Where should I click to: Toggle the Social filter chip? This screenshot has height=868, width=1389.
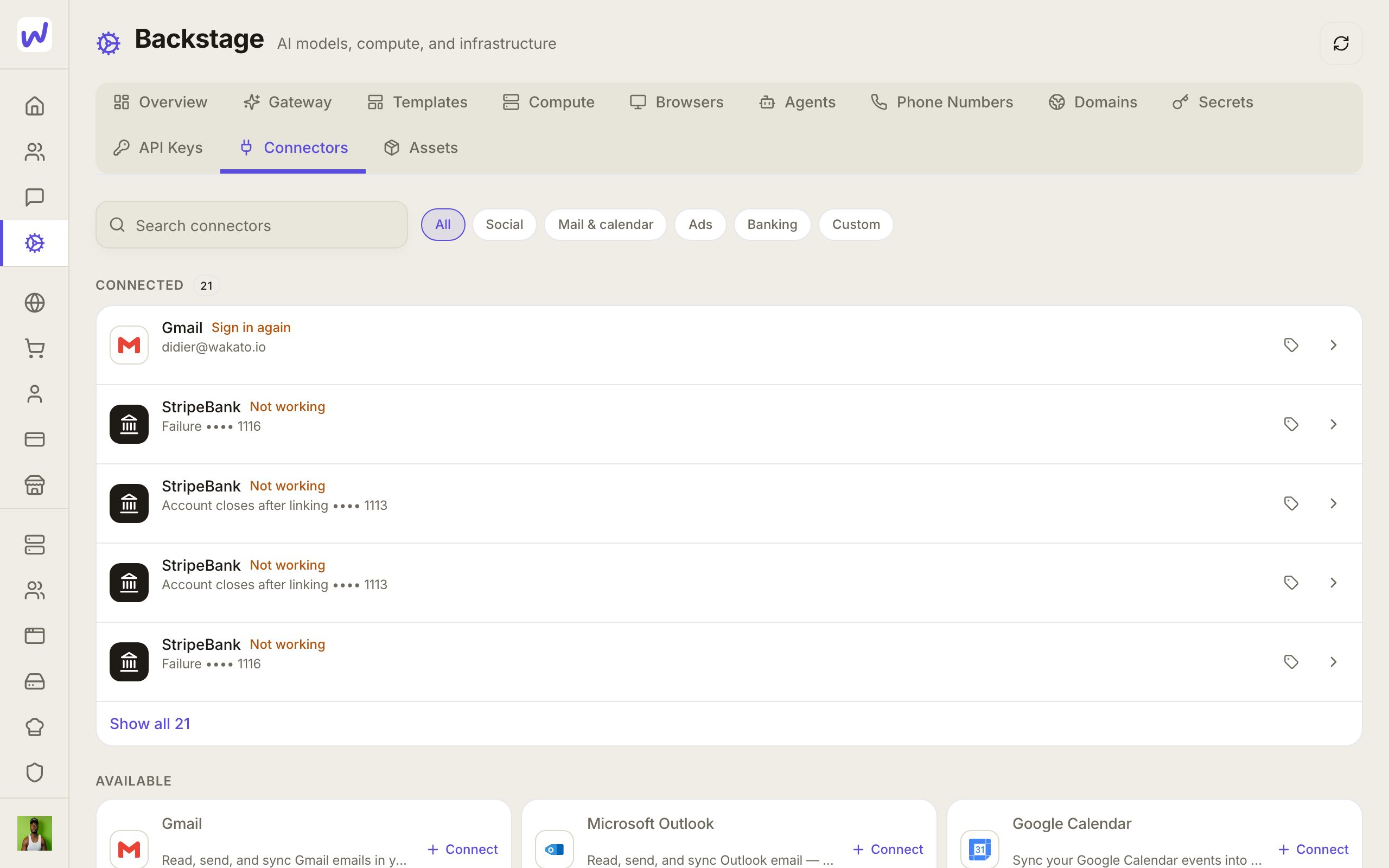(x=504, y=225)
